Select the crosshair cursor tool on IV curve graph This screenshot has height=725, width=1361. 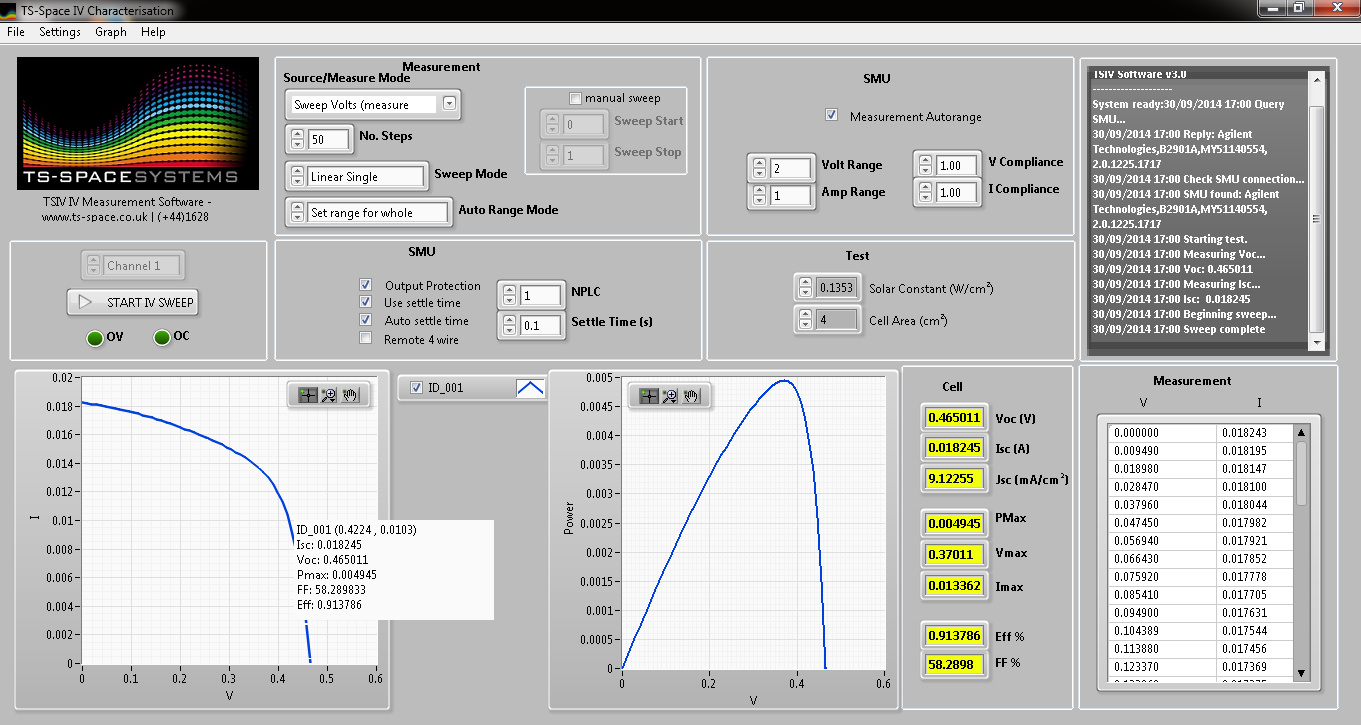coord(307,395)
